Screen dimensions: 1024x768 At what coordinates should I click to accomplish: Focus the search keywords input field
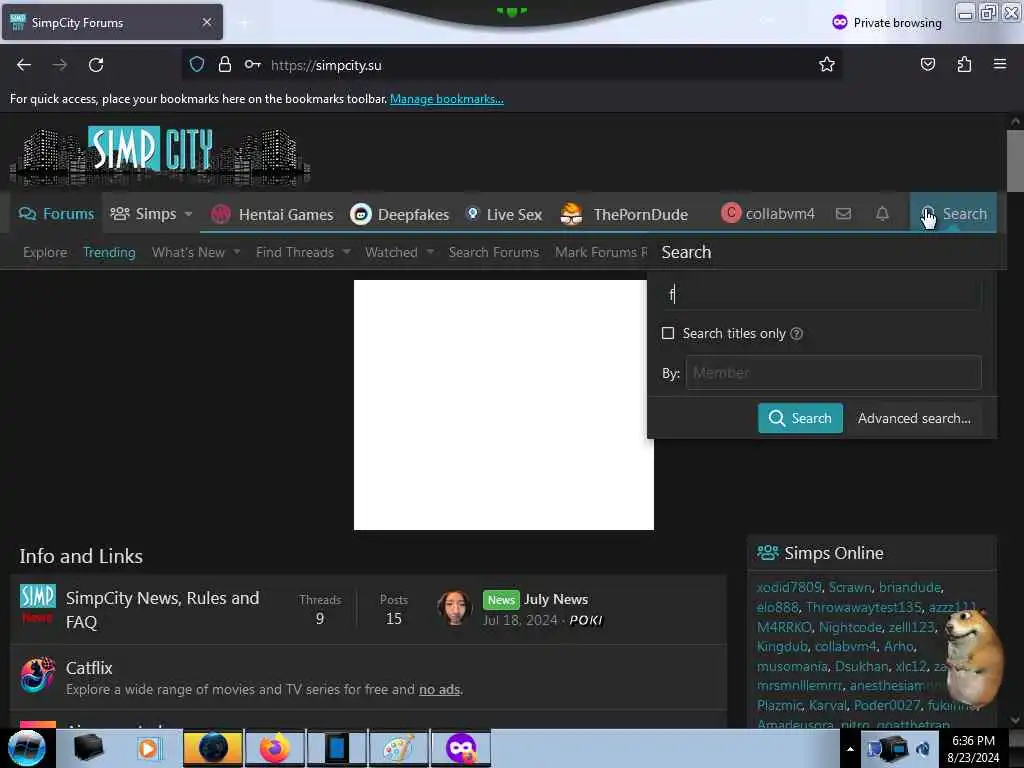[822, 295]
